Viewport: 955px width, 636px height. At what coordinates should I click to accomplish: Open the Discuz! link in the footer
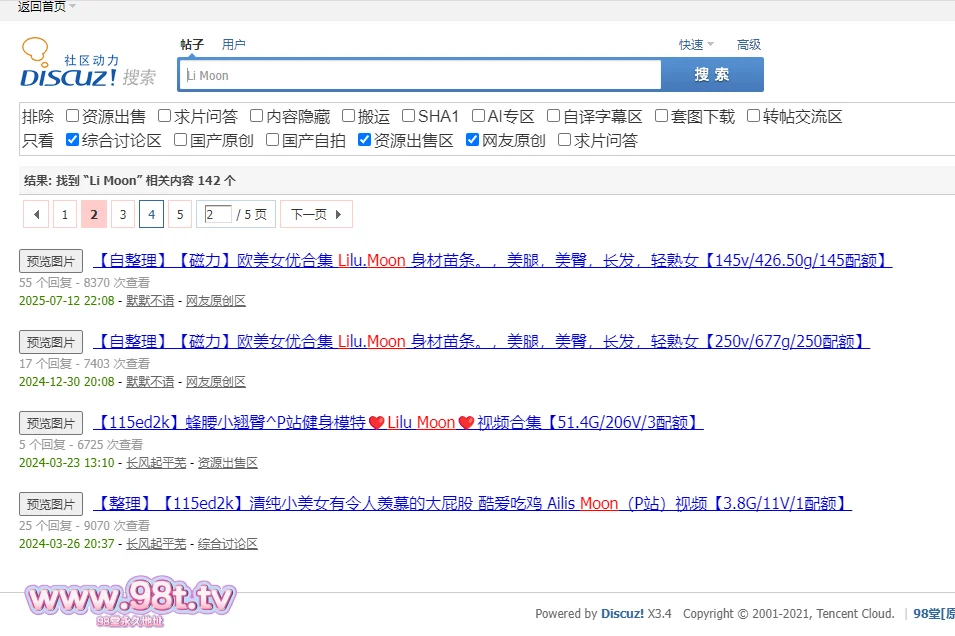coord(622,614)
